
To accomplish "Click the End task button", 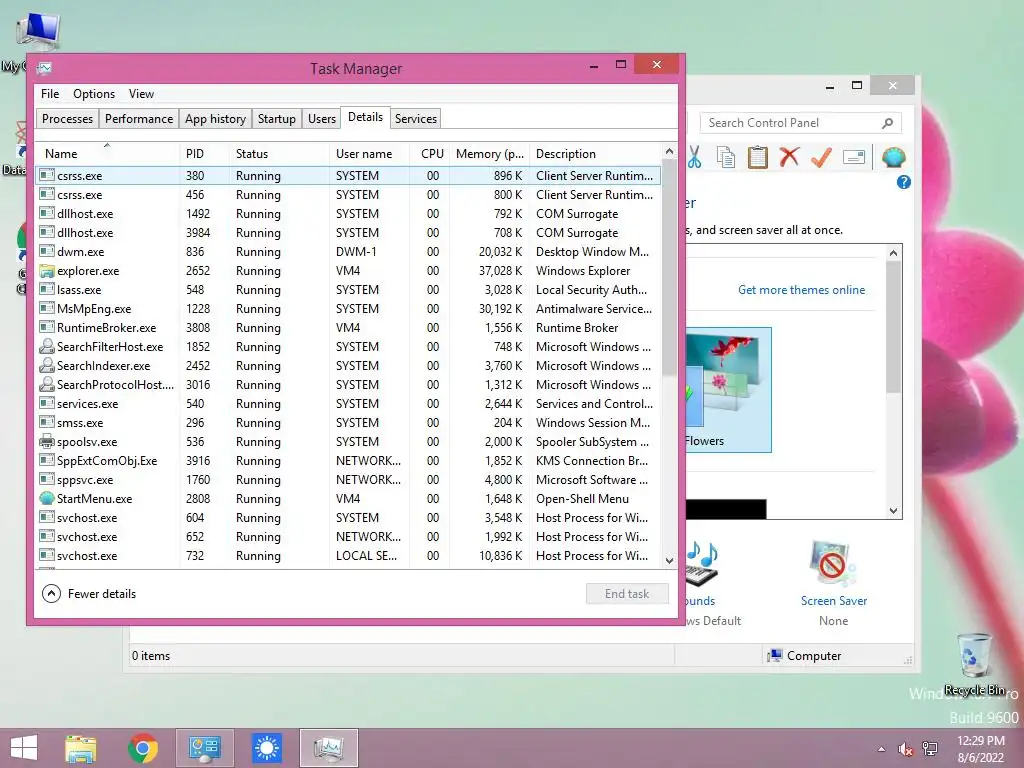I will (627, 594).
